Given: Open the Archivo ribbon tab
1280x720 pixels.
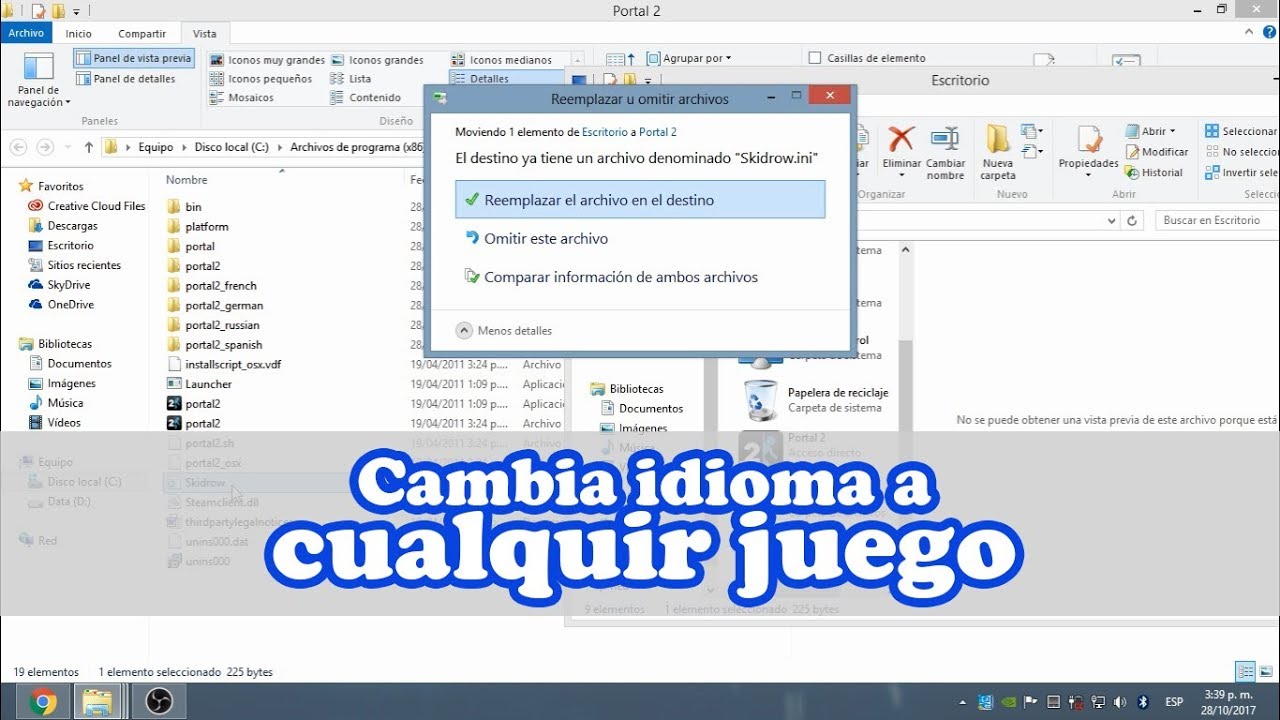Looking at the screenshot, I should coord(26,33).
